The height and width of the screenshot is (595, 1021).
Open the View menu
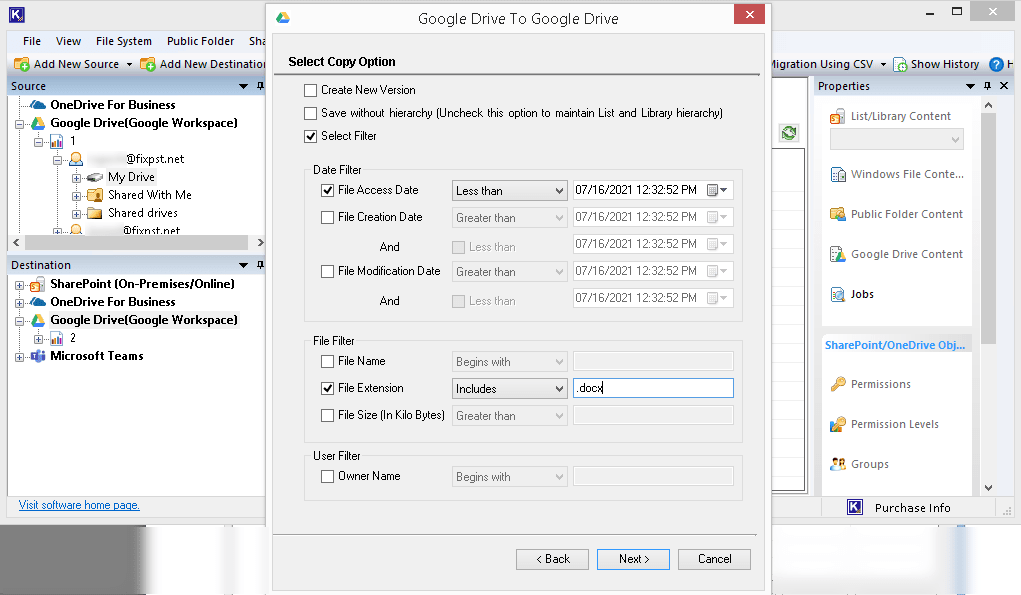(x=68, y=41)
